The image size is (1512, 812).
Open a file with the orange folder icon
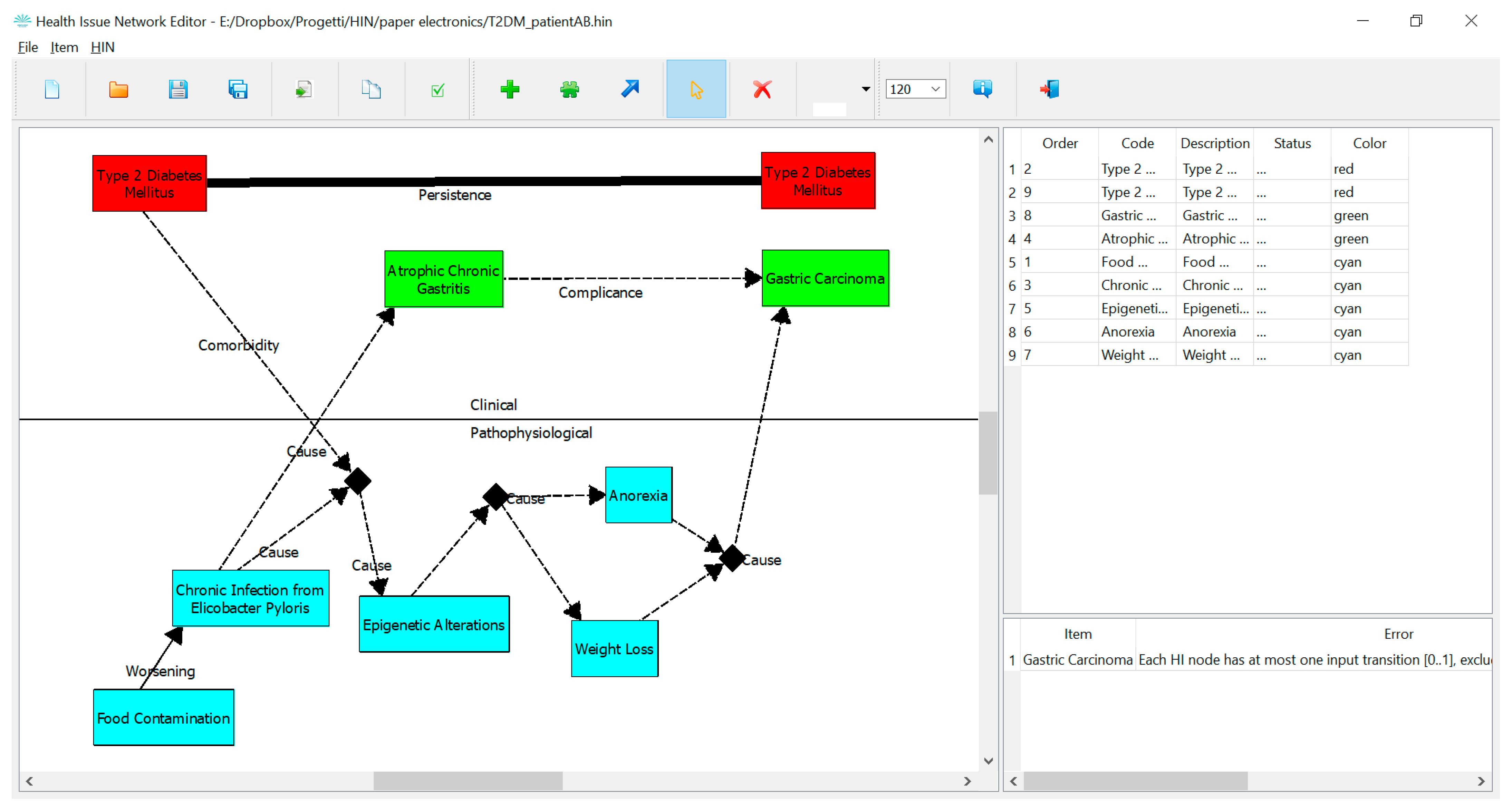[x=118, y=90]
